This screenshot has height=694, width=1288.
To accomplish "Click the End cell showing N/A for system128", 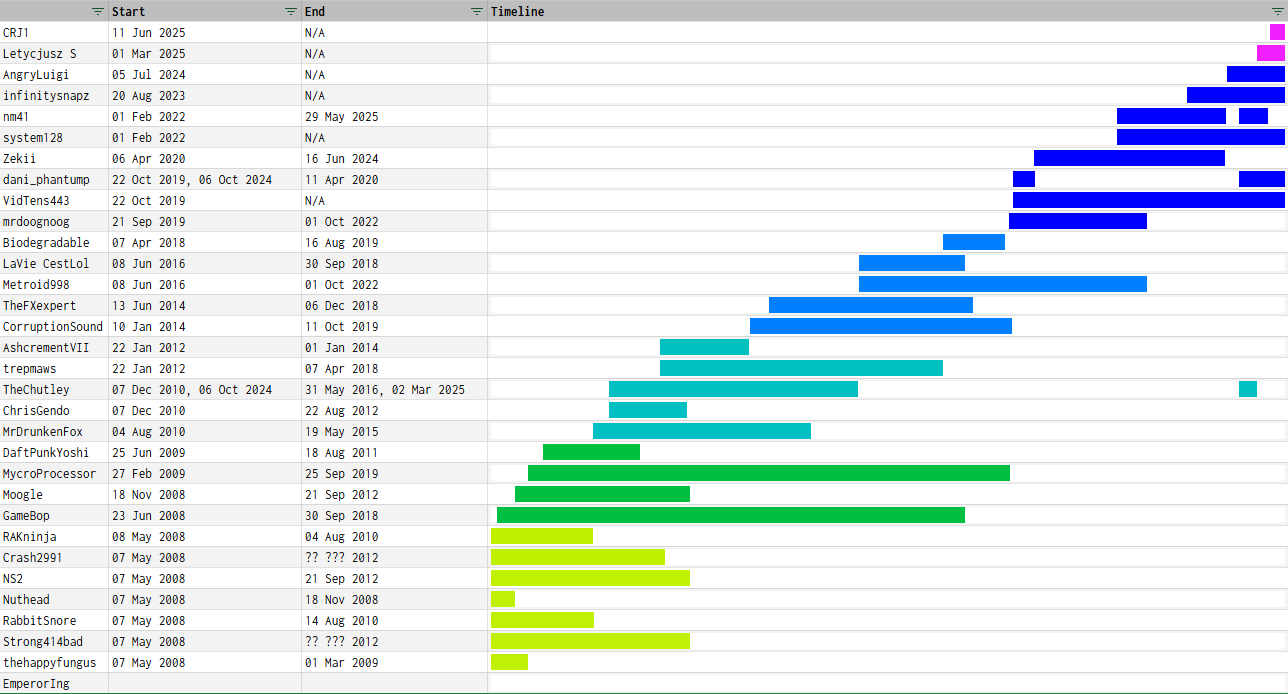I will 315,138.
